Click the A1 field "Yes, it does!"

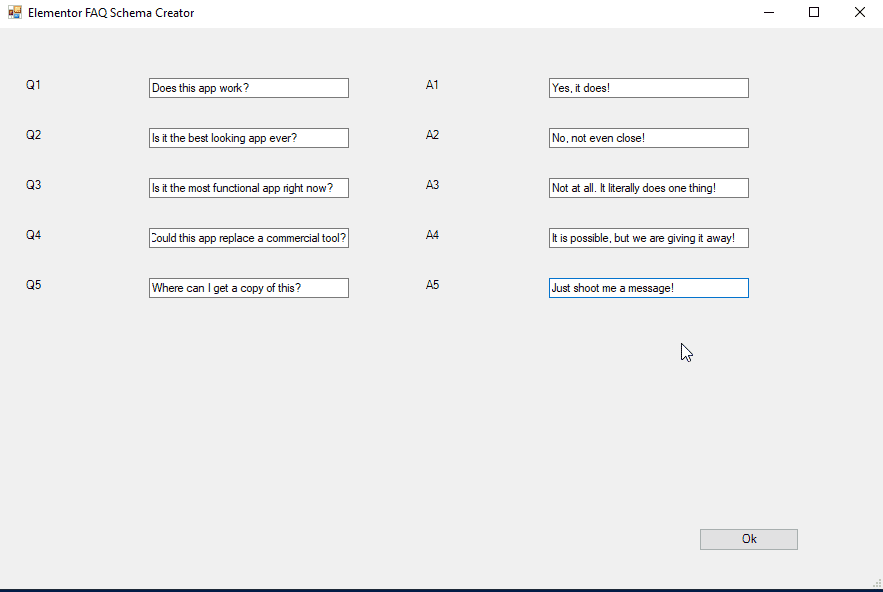[648, 88]
